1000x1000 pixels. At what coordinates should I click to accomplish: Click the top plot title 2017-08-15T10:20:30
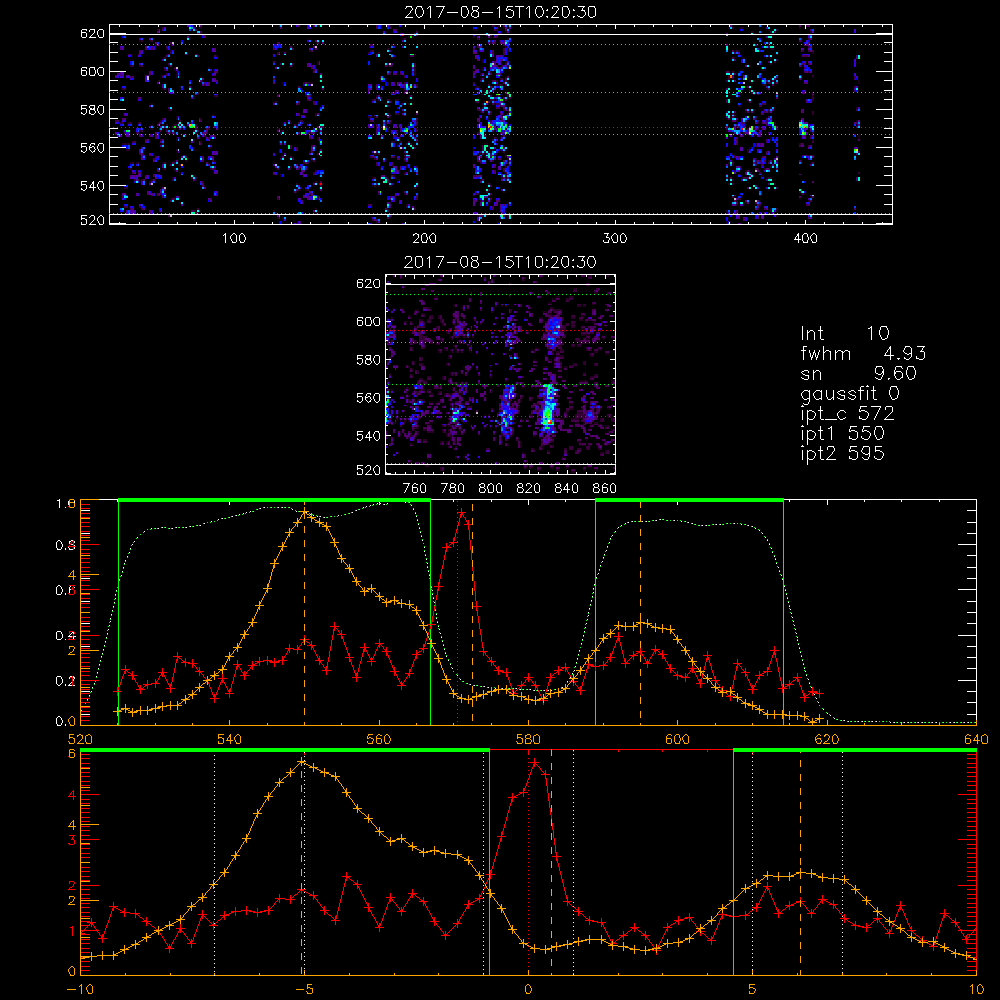coord(501,12)
